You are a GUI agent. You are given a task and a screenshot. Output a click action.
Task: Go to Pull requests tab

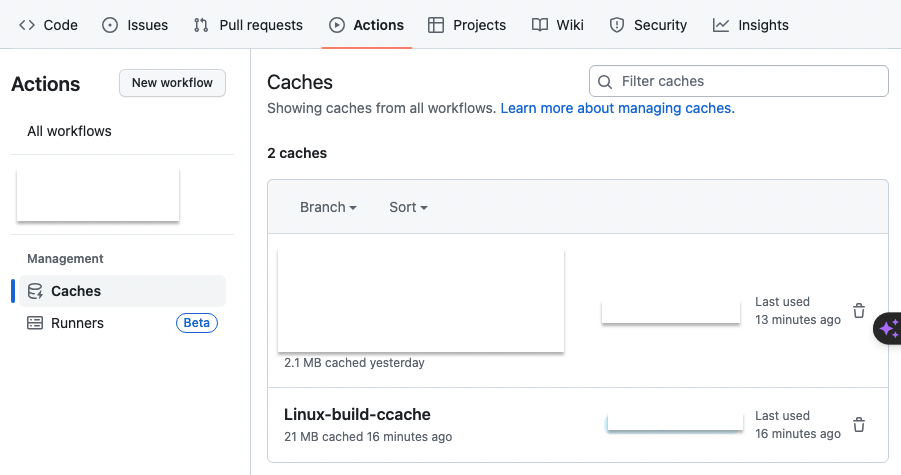click(248, 25)
